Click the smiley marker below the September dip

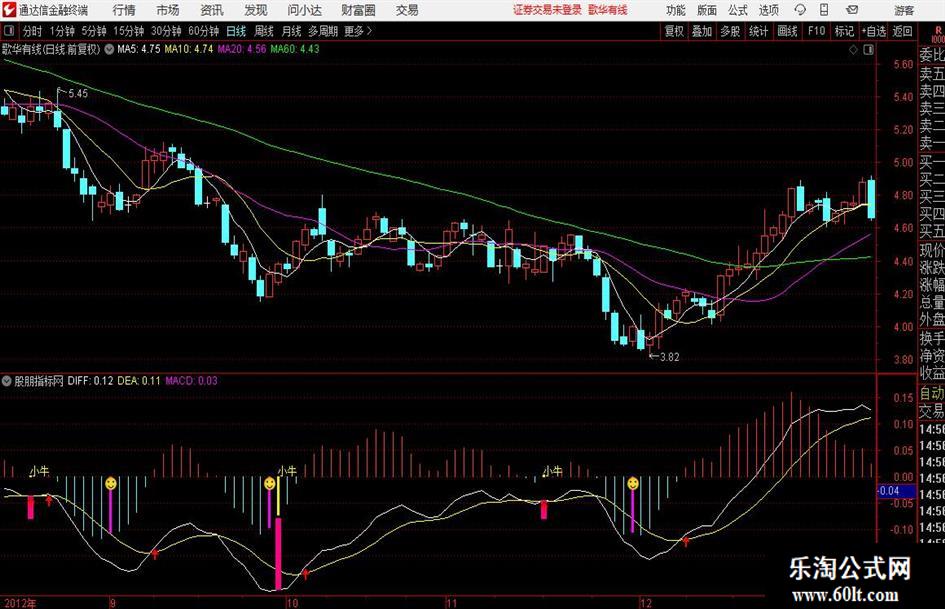[110, 484]
